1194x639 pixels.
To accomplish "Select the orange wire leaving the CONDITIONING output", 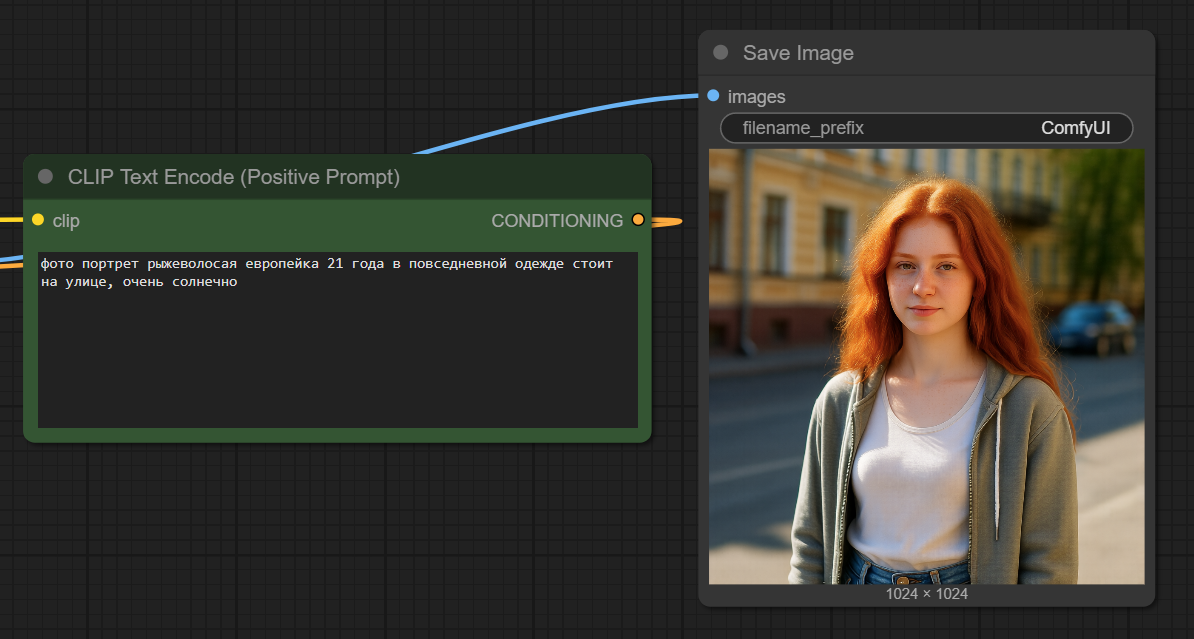I will 668,222.
